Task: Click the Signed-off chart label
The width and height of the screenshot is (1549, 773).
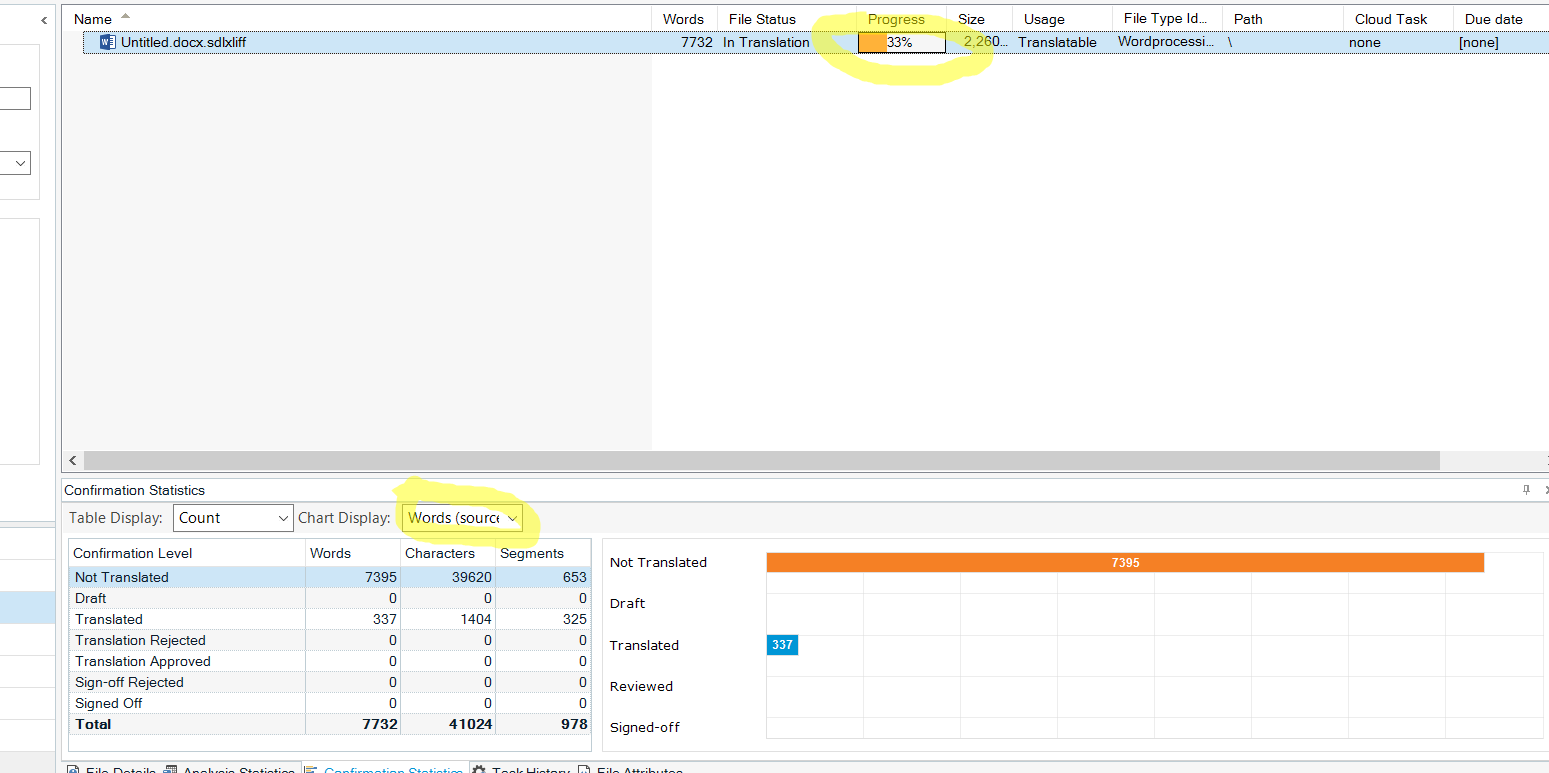Action: [x=644, y=727]
